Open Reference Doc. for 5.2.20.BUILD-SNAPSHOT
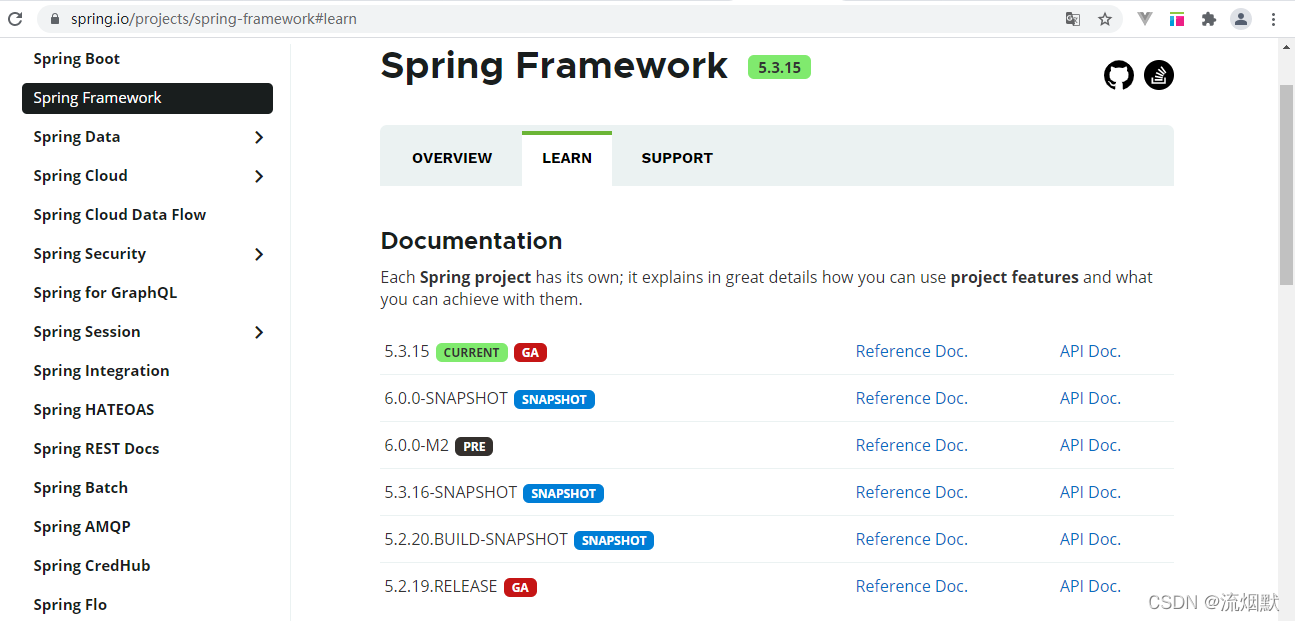 point(911,539)
